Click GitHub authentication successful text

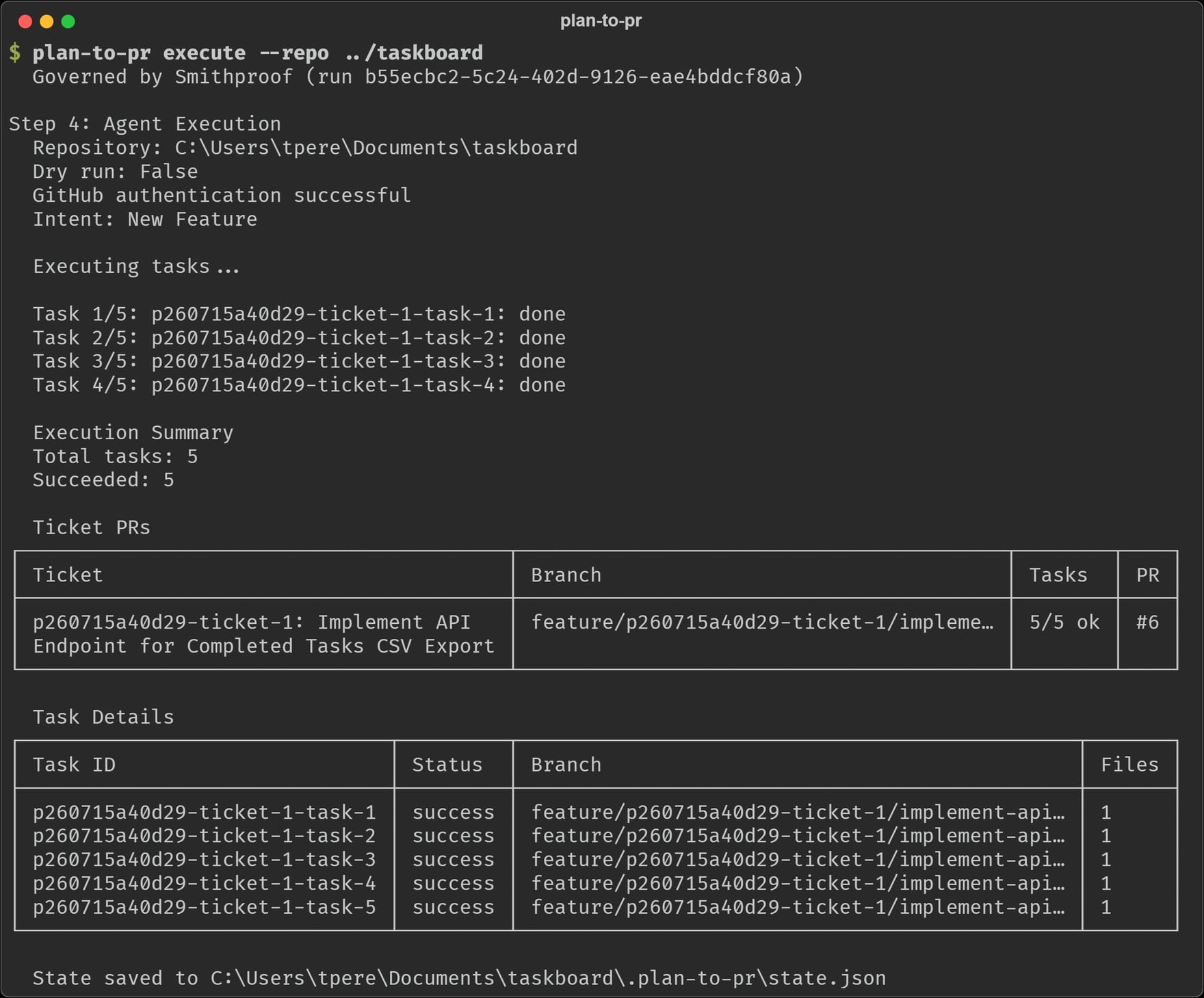(222, 195)
